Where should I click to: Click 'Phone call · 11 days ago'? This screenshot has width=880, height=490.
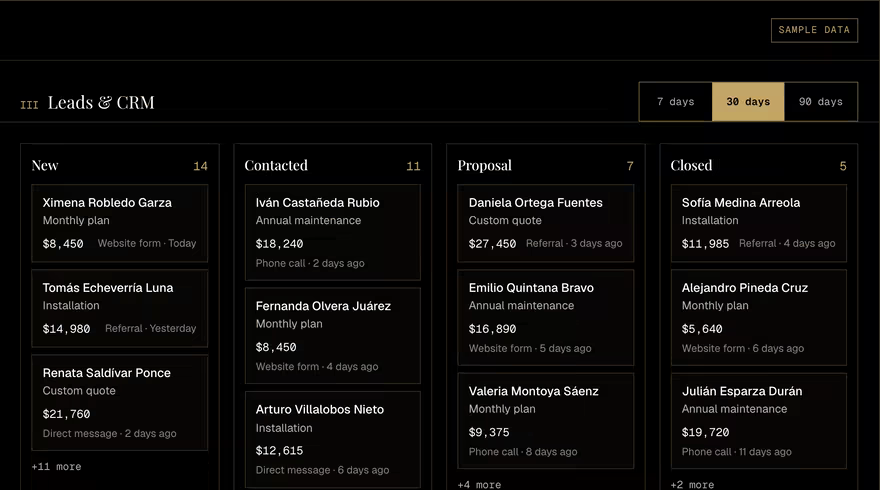click(736, 451)
